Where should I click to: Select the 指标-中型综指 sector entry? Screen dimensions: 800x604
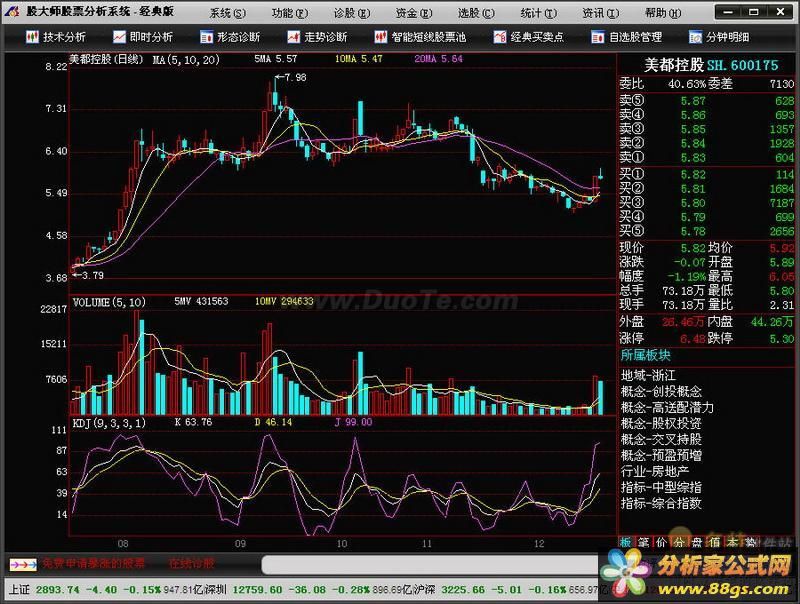click(661, 487)
